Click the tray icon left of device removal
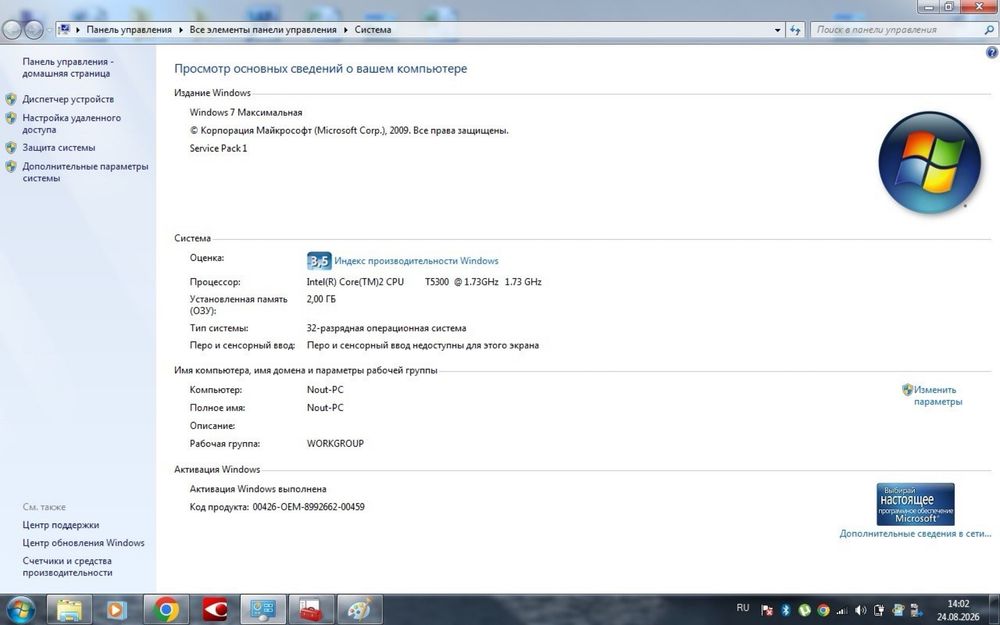 (x=898, y=610)
